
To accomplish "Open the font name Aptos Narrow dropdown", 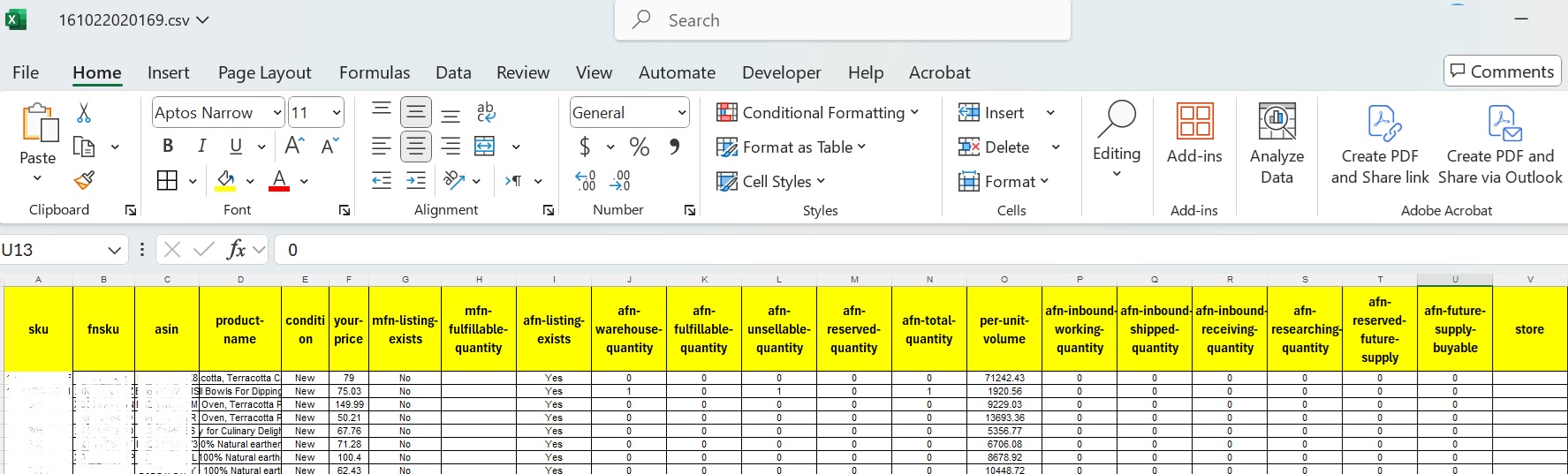I will 276,113.
